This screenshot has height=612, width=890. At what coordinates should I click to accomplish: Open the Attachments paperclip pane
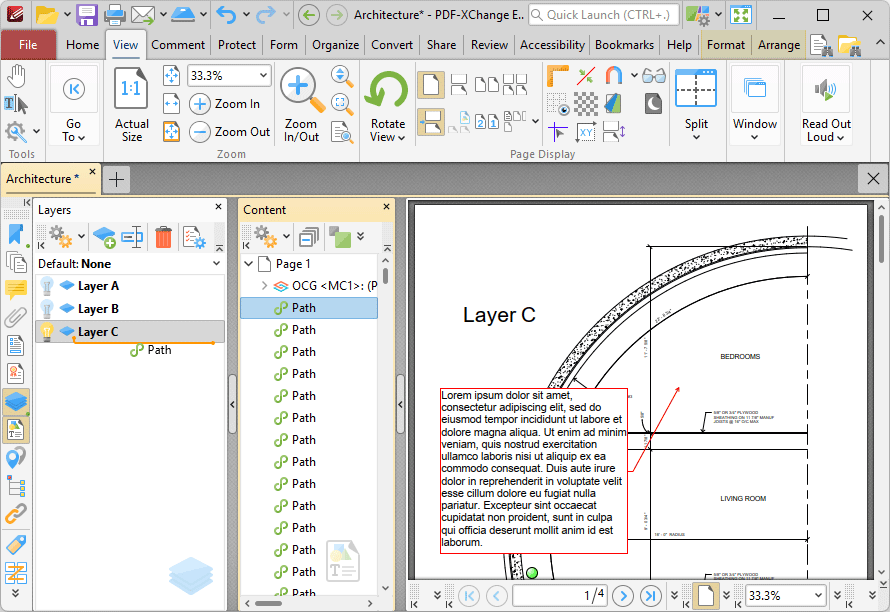[15, 317]
